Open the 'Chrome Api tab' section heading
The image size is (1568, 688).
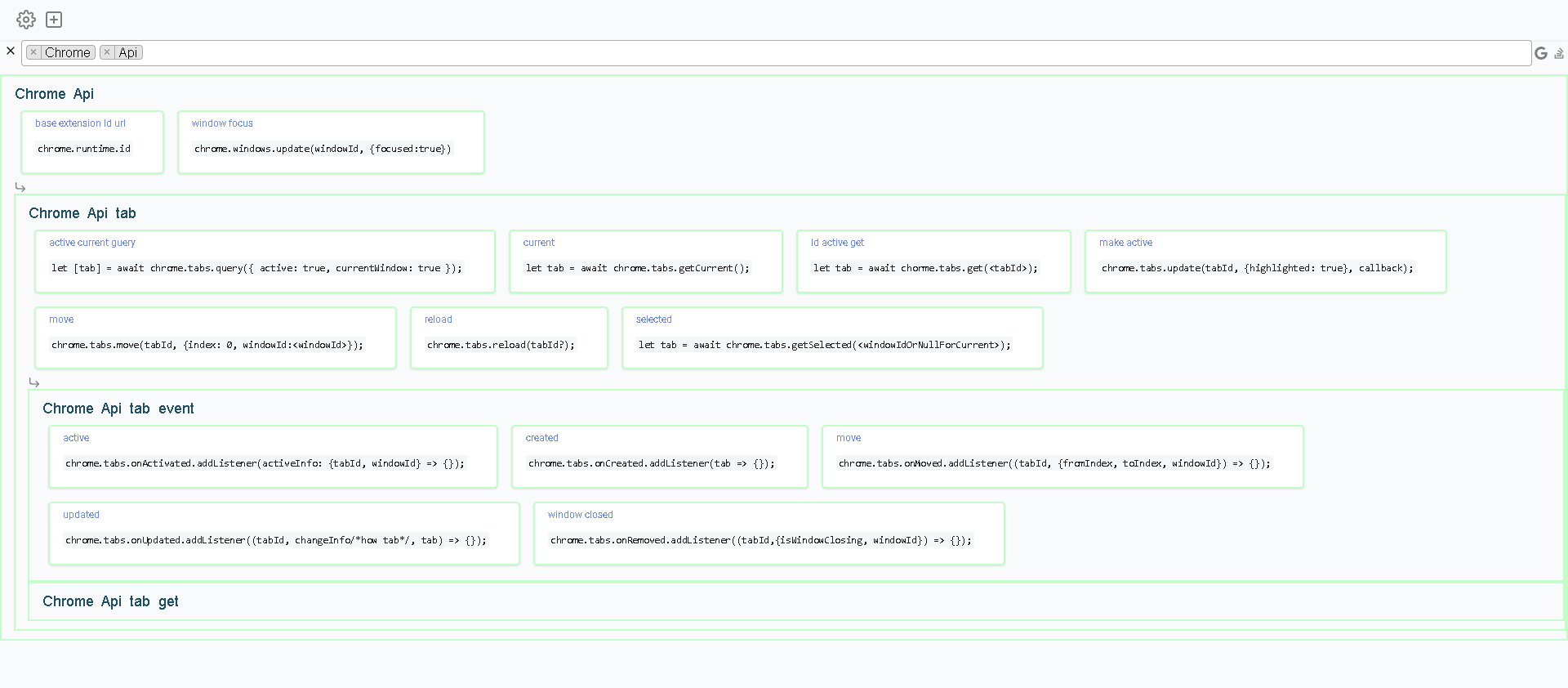[x=82, y=213]
